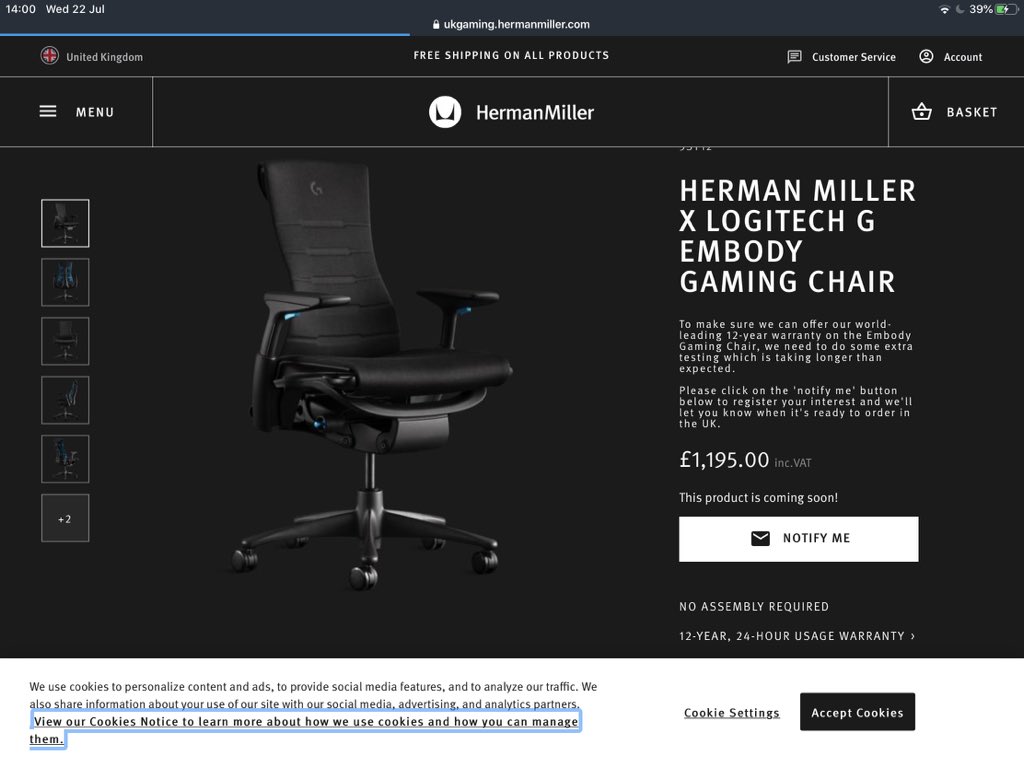Open the View our Cookies Notice link

(x=306, y=729)
